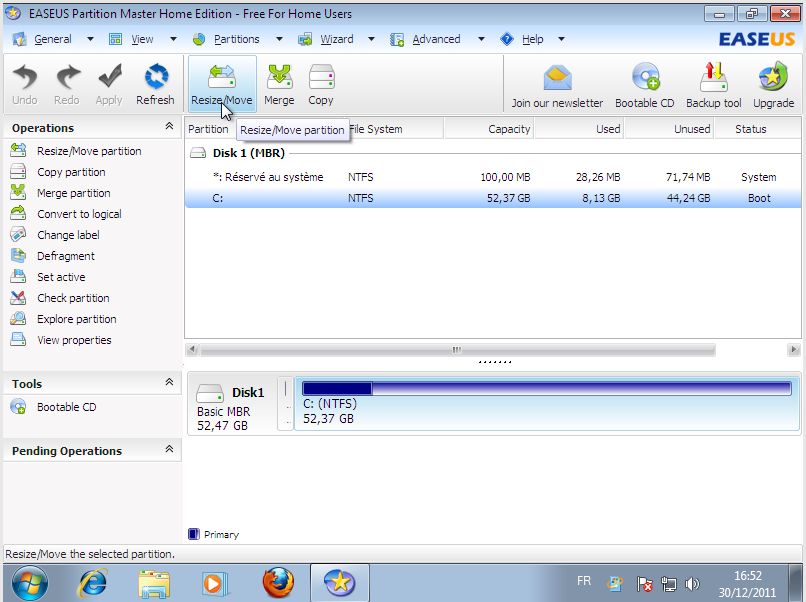This screenshot has height=602, width=806.
Task: Open the General menu
Action: click(x=52, y=39)
